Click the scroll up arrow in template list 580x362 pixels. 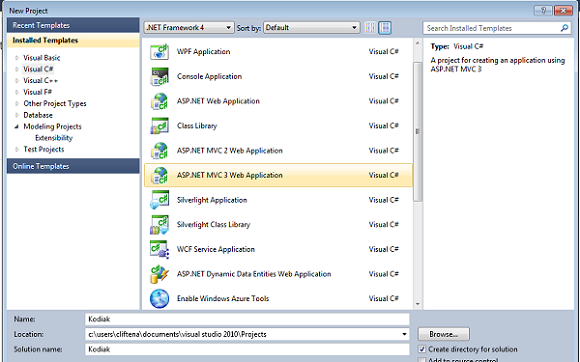pos(417,43)
